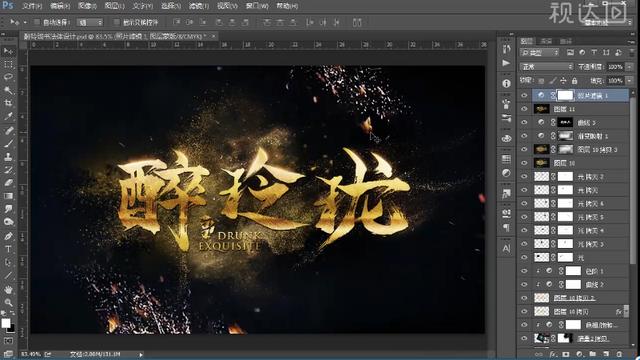Switch to the 路径 panel tab
The width and height of the screenshot is (640, 360).
tap(565, 41)
